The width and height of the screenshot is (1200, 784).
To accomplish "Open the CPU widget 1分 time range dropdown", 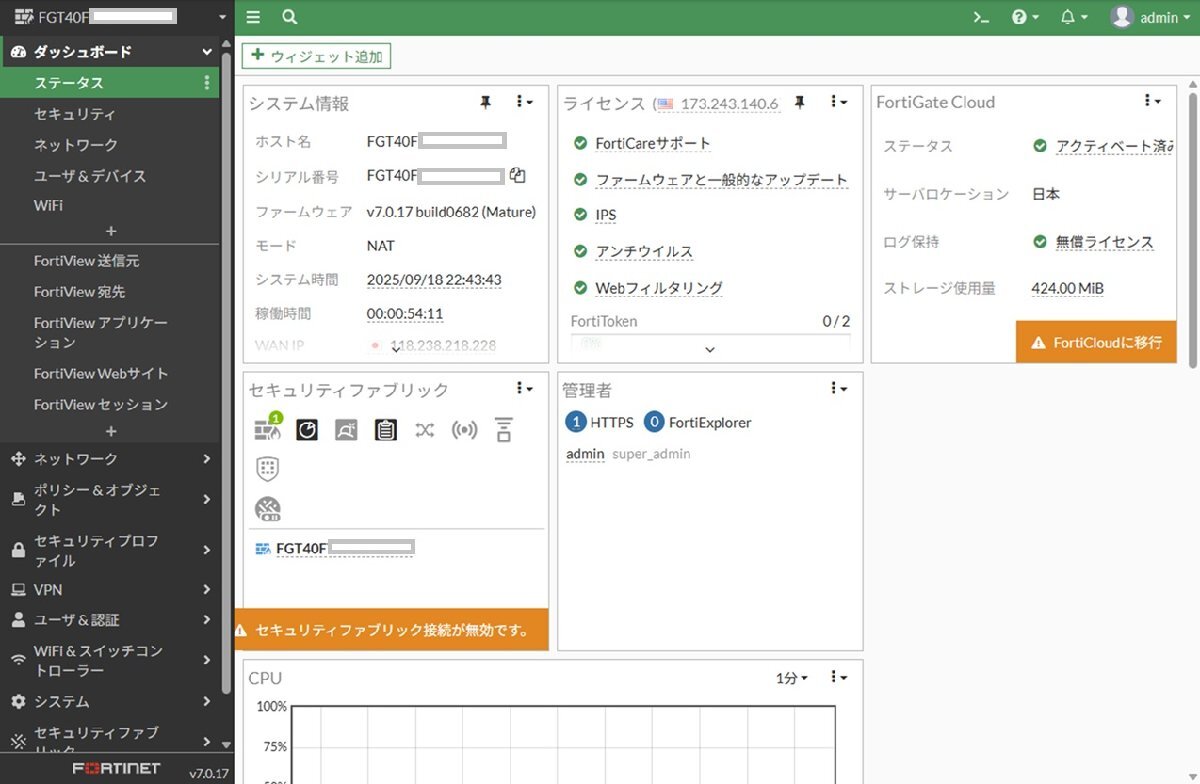I will click(791, 678).
